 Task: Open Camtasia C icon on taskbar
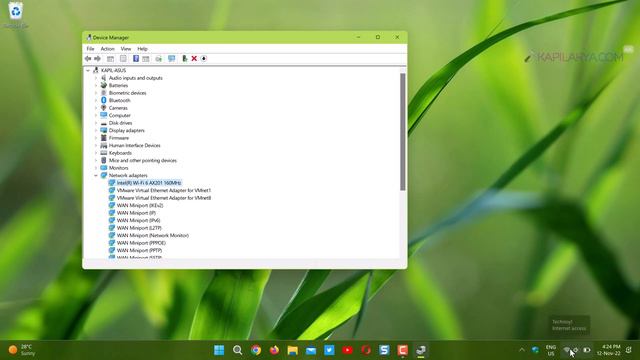(x=403, y=350)
